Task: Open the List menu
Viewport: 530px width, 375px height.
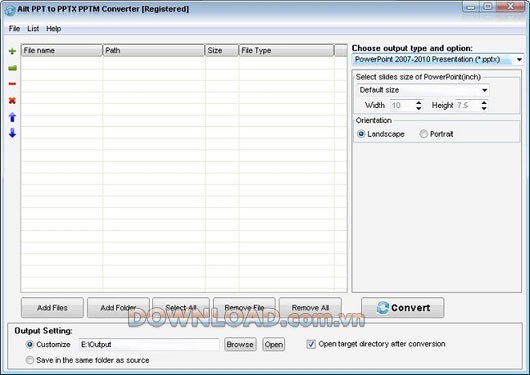Action: pos(33,29)
